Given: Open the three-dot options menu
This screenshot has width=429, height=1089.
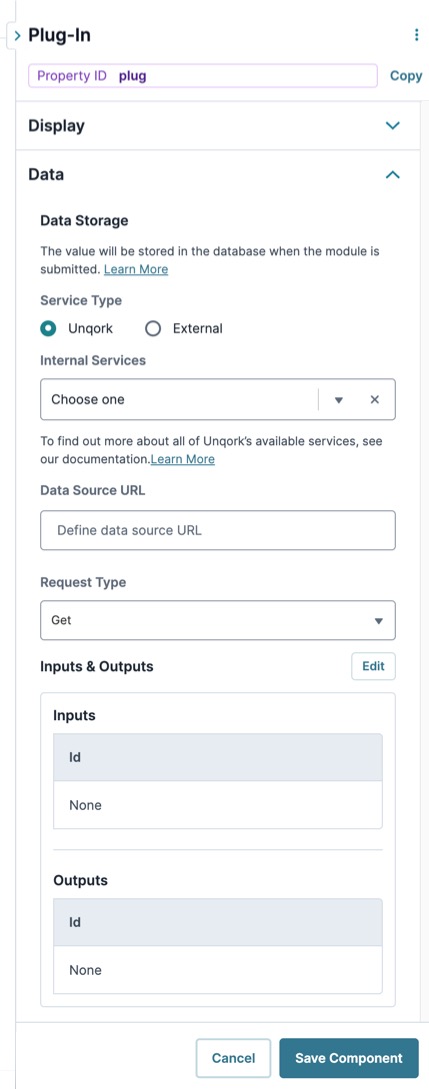Looking at the screenshot, I should [416, 35].
